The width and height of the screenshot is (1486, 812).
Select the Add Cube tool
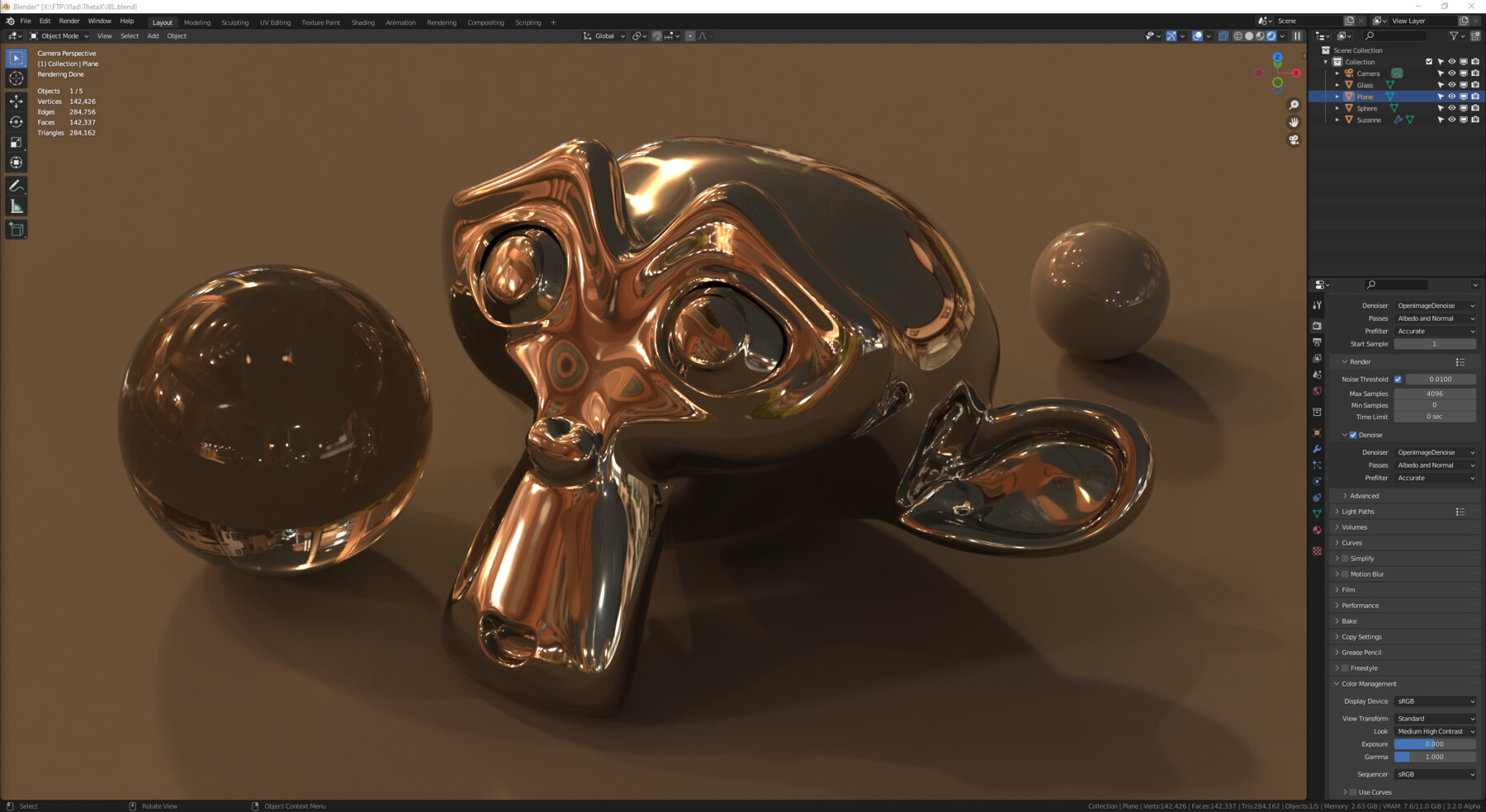point(16,229)
